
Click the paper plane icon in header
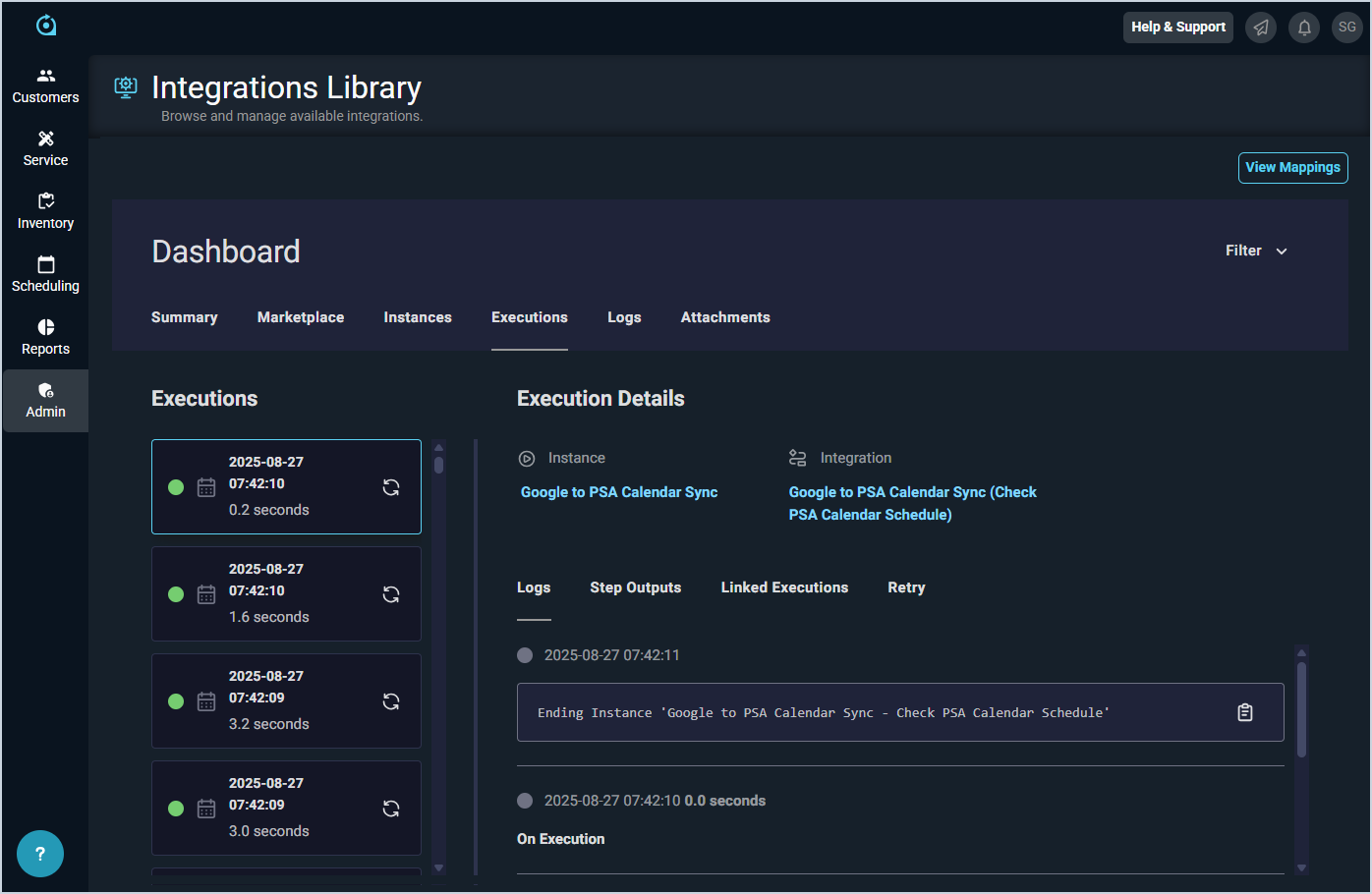(x=1261, y=28)
